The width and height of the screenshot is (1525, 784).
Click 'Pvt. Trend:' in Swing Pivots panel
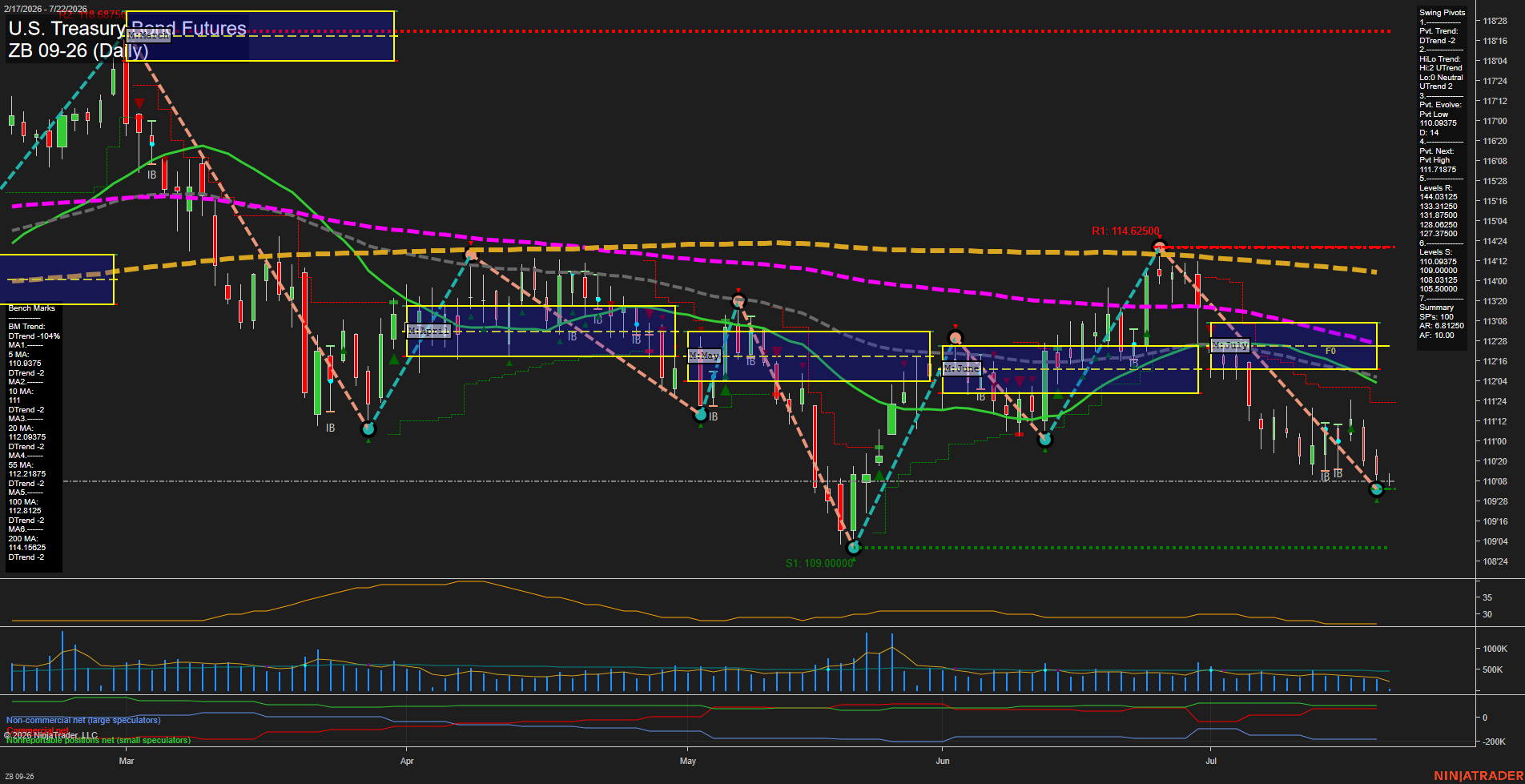click(x=1438, y=31)
